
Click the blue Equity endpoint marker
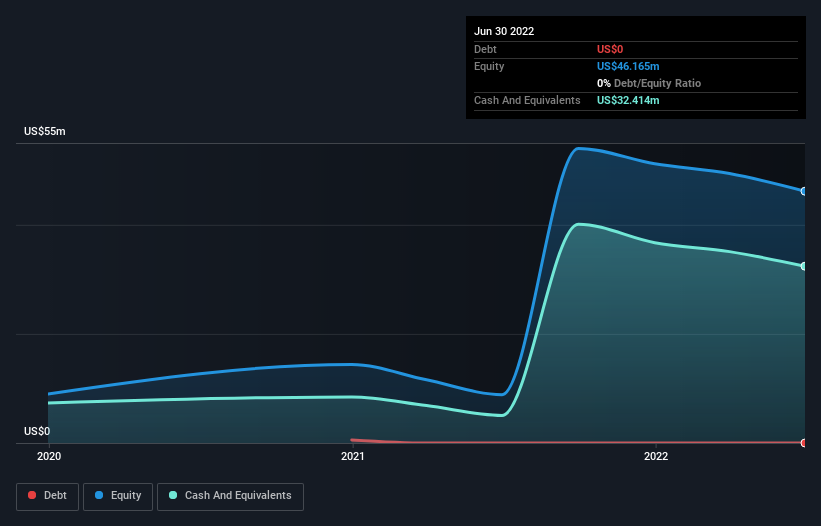804,192
